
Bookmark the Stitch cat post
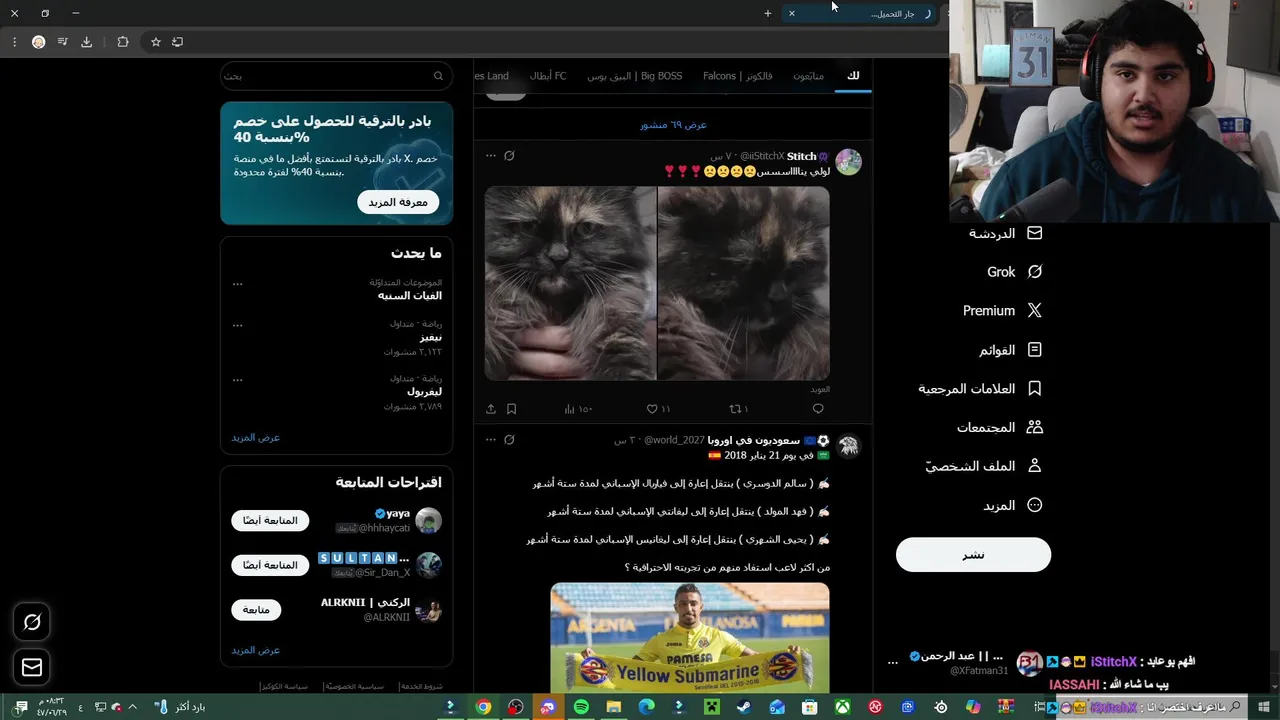click(x=511, y=409)
